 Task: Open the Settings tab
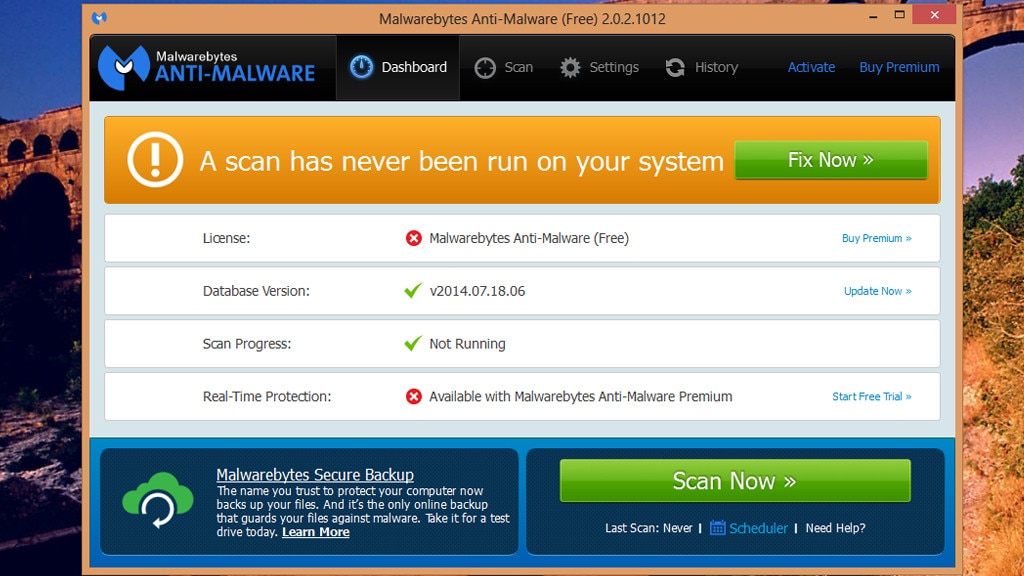point(599,67)
